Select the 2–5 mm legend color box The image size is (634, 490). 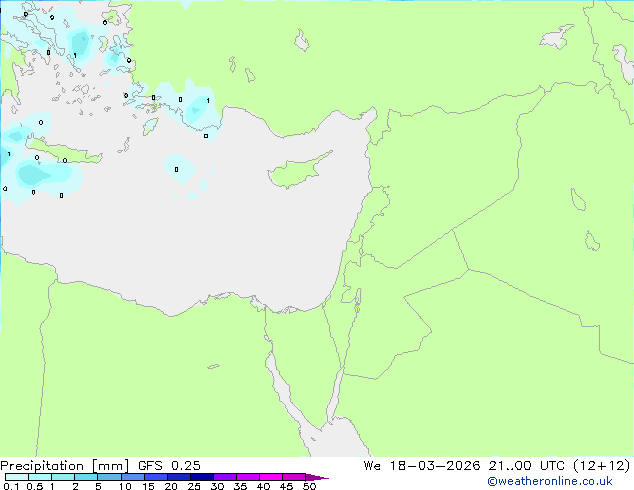point(86,477)
